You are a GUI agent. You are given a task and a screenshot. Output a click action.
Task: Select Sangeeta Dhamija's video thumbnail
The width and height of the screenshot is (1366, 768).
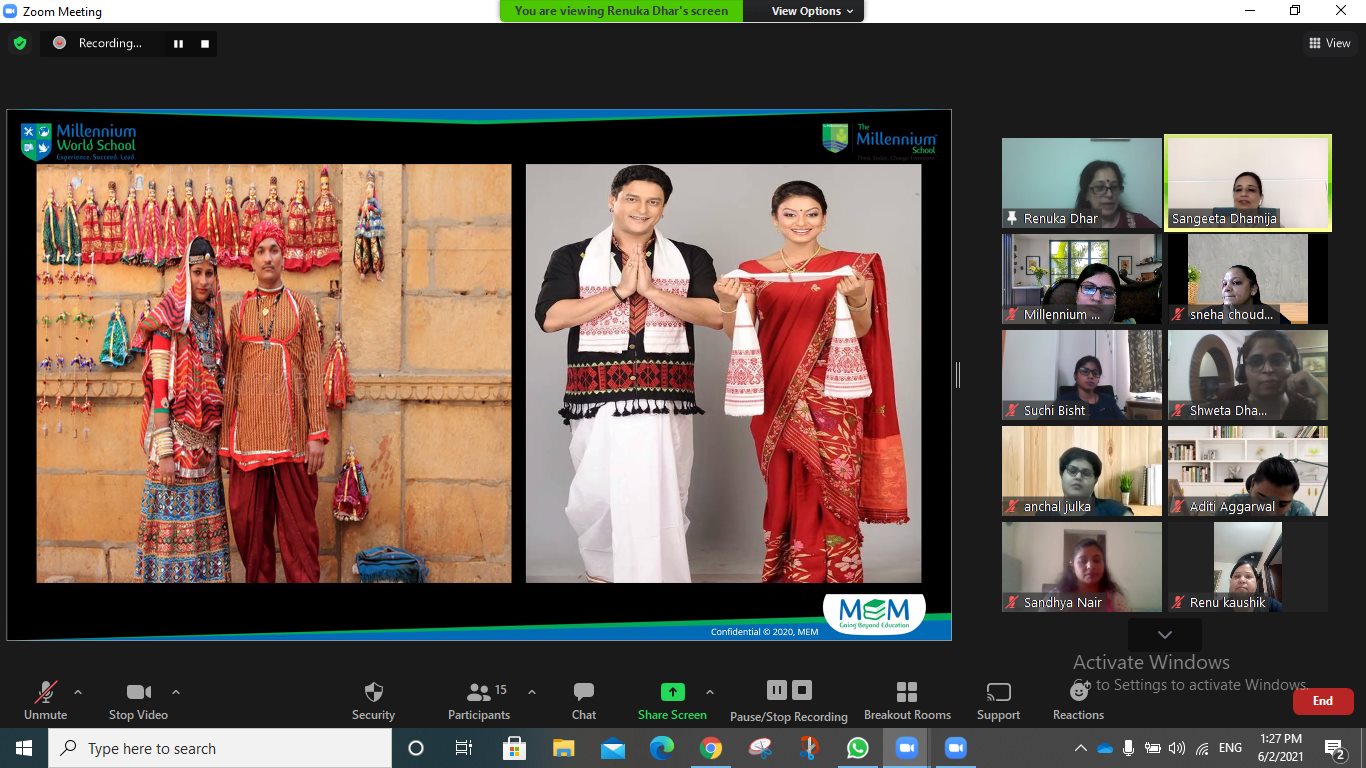[1247, 184]
